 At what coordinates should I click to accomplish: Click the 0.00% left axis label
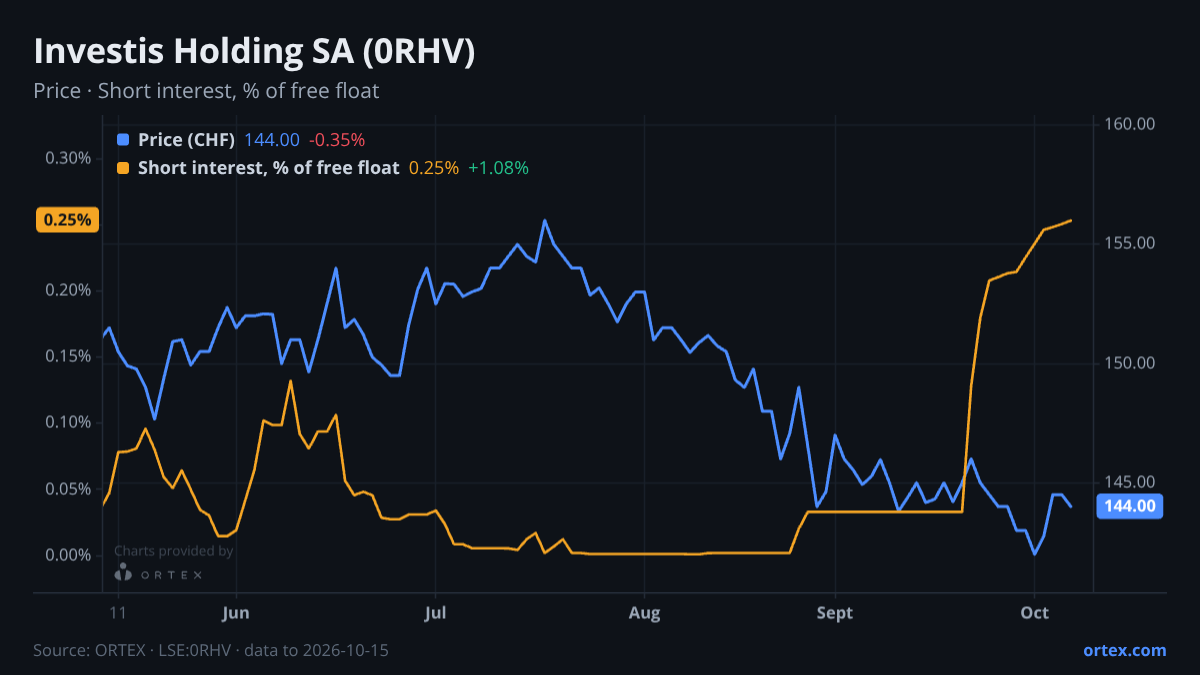(68, 555)
